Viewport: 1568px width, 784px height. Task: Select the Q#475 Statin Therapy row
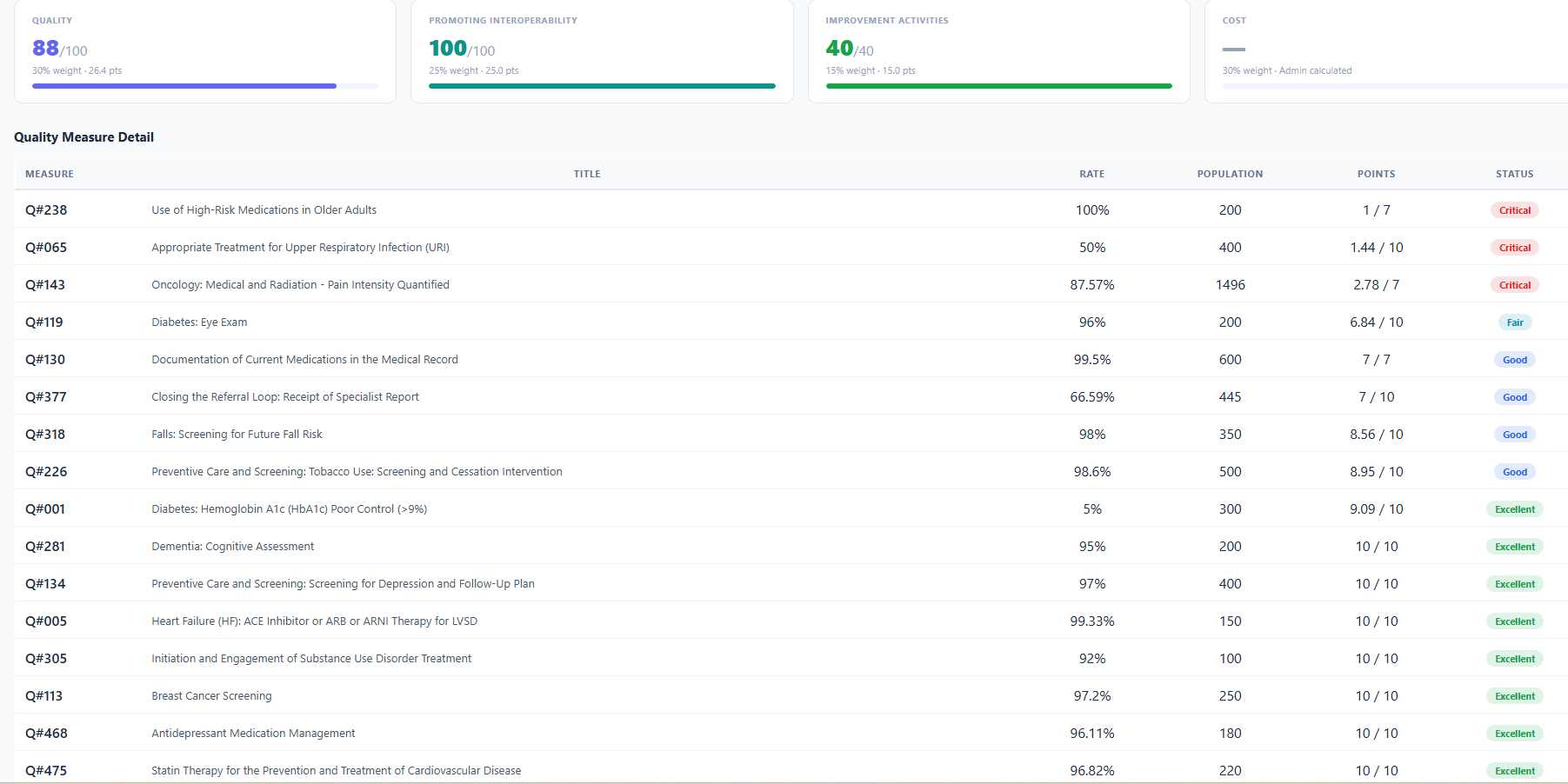[336, 770]
